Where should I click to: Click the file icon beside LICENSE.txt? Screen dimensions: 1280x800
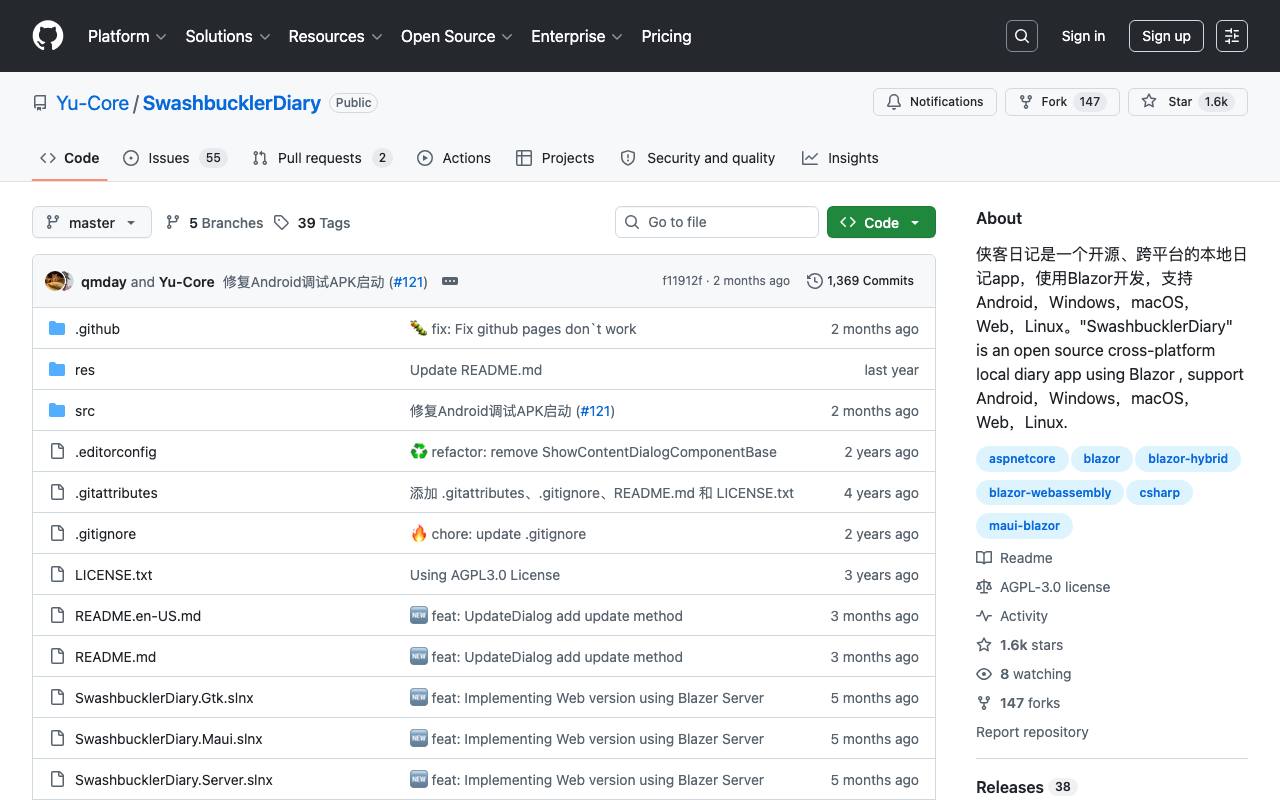click(x=57, y=575)
